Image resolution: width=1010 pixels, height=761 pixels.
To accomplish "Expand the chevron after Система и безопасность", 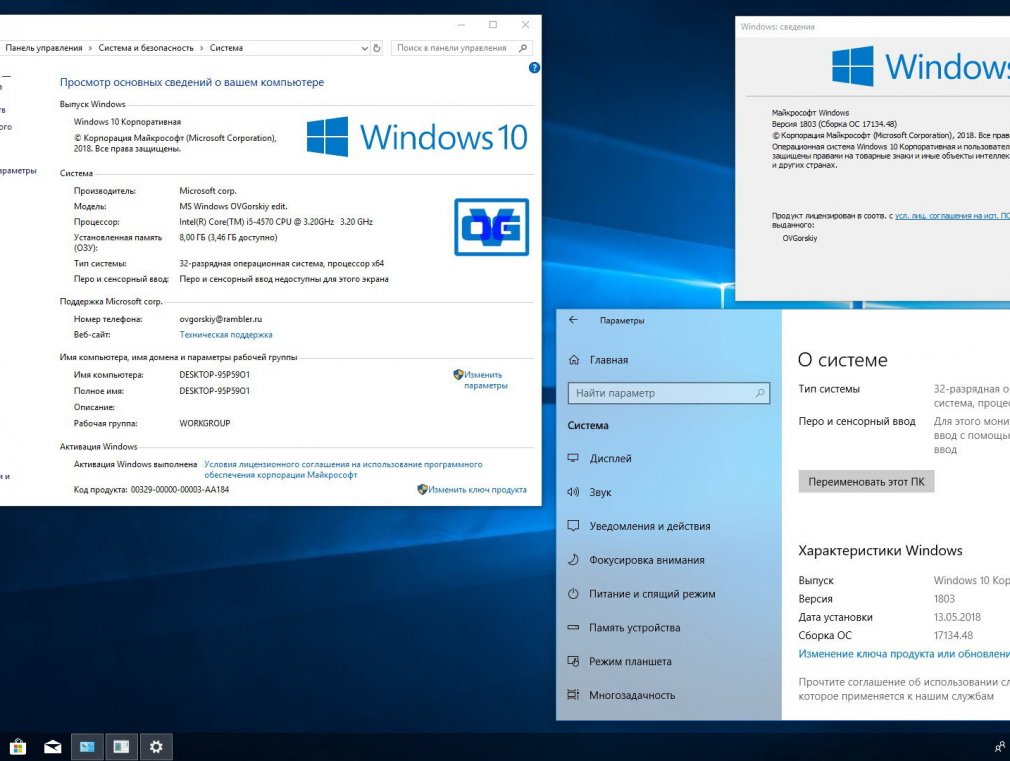I will 202,48.
